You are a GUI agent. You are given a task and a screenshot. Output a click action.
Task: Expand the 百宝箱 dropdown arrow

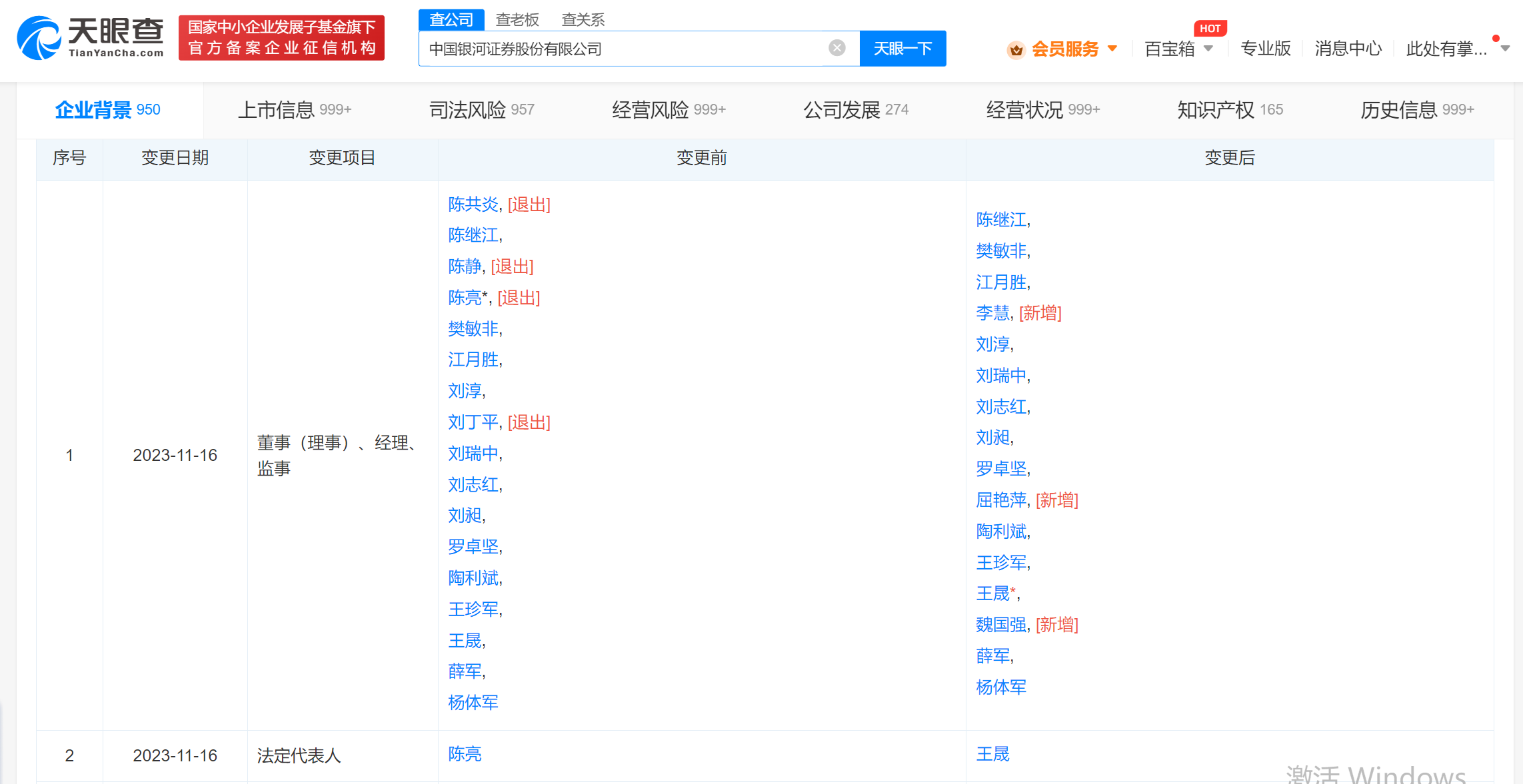[x=1208, y=49]
